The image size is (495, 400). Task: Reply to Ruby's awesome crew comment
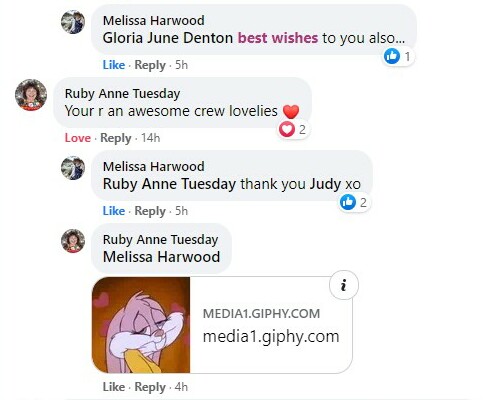[x=116, y=138]
